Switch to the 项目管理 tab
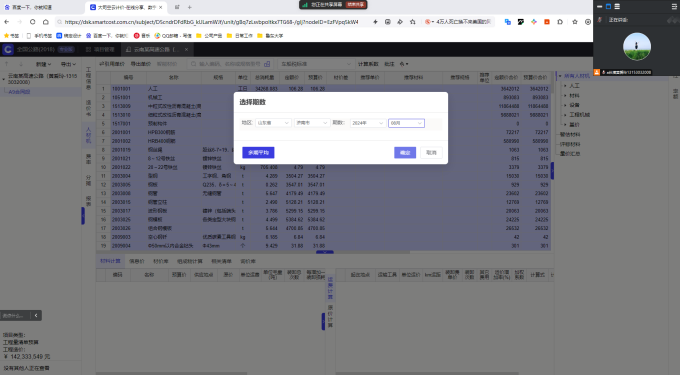The image size is (680, 375). click(101, 49)
